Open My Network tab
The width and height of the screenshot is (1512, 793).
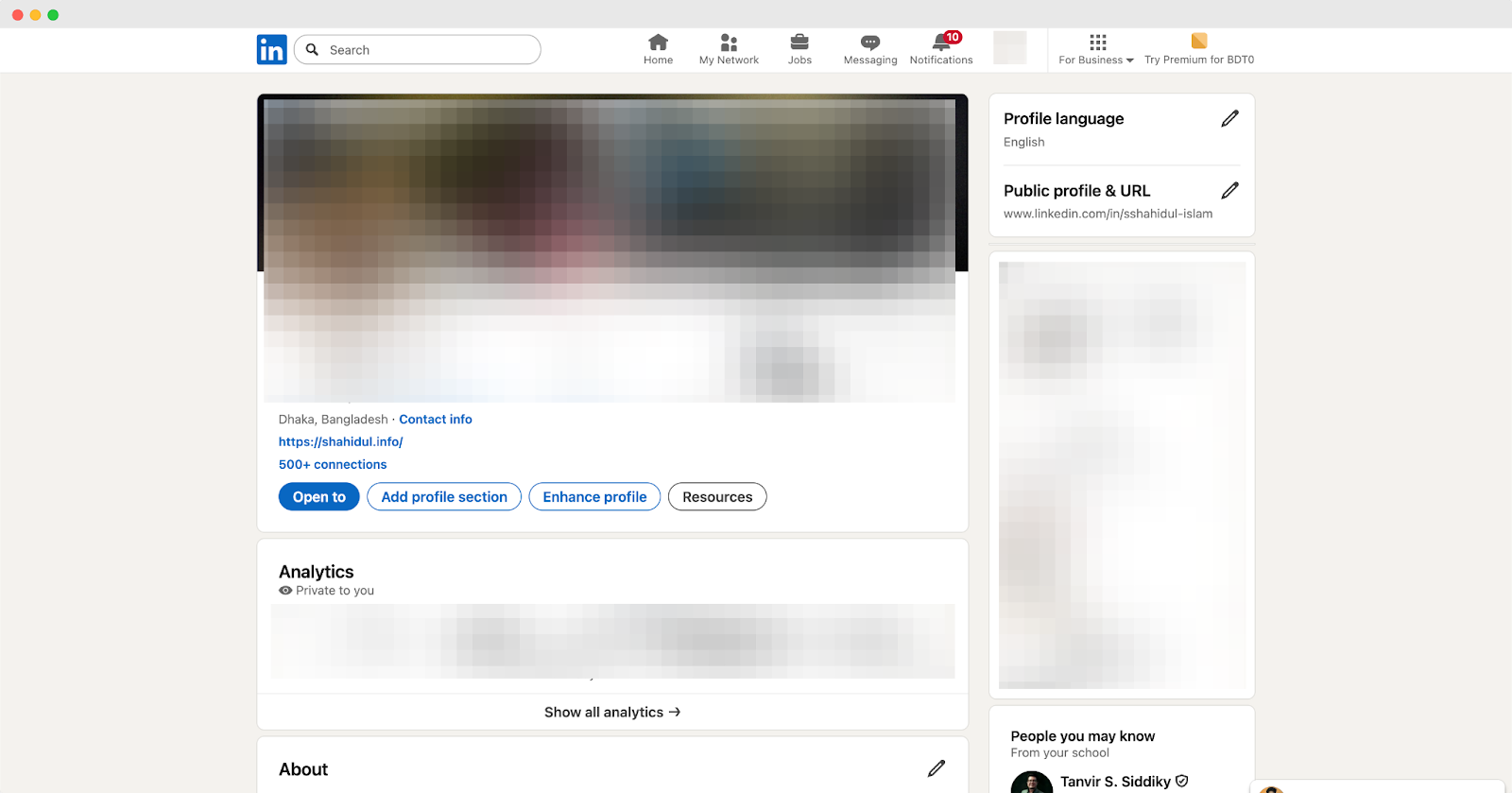pyautogui.click(x=729, y=50)
